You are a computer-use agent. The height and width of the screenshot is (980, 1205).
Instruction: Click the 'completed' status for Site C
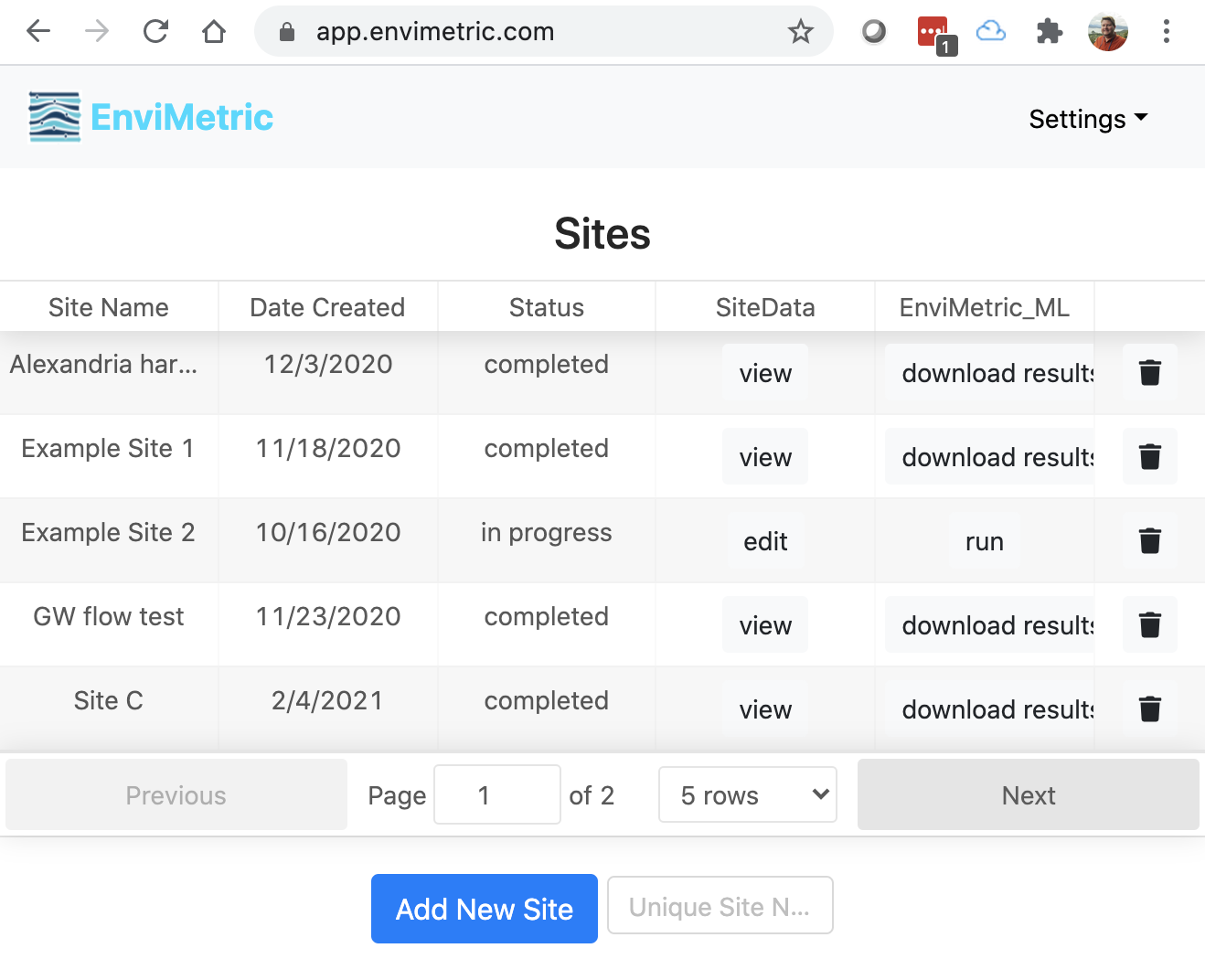click(547, 700)
